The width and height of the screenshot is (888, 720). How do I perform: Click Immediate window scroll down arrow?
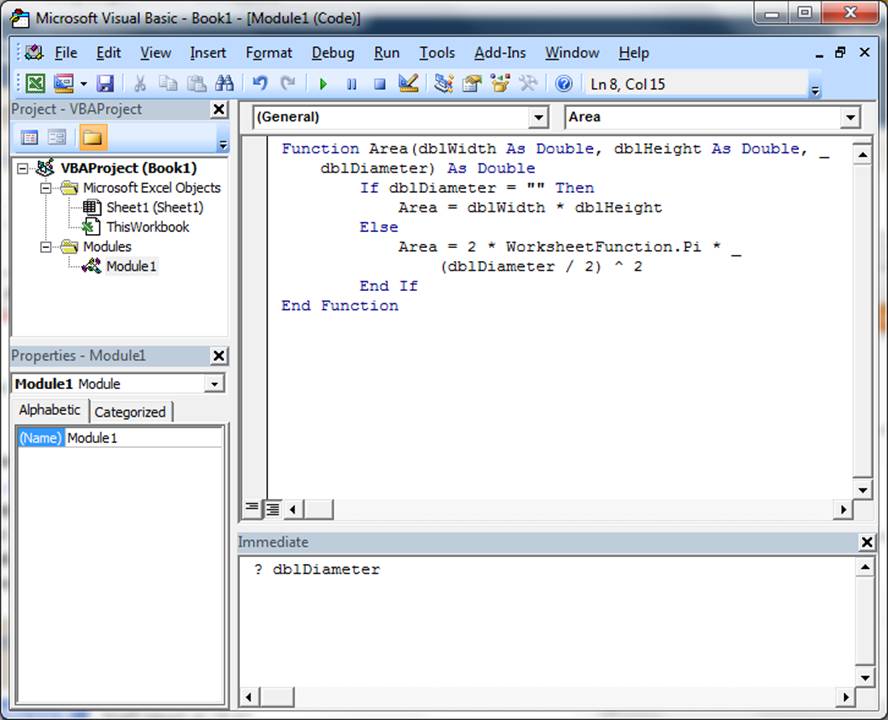pyautogui.click(x=865, y=678)
